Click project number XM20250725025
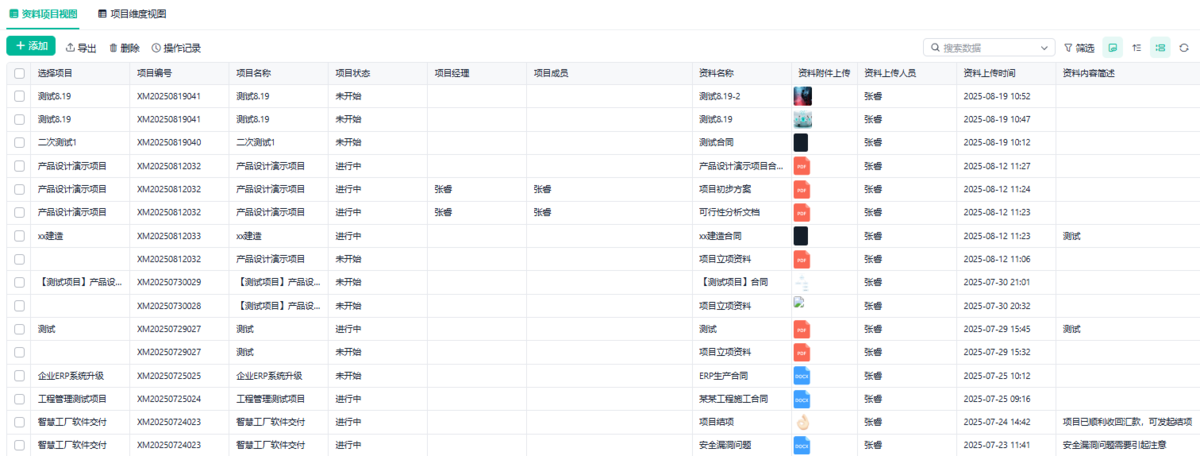The height and width of the screenshot is (456, 1200). [169, 376]
